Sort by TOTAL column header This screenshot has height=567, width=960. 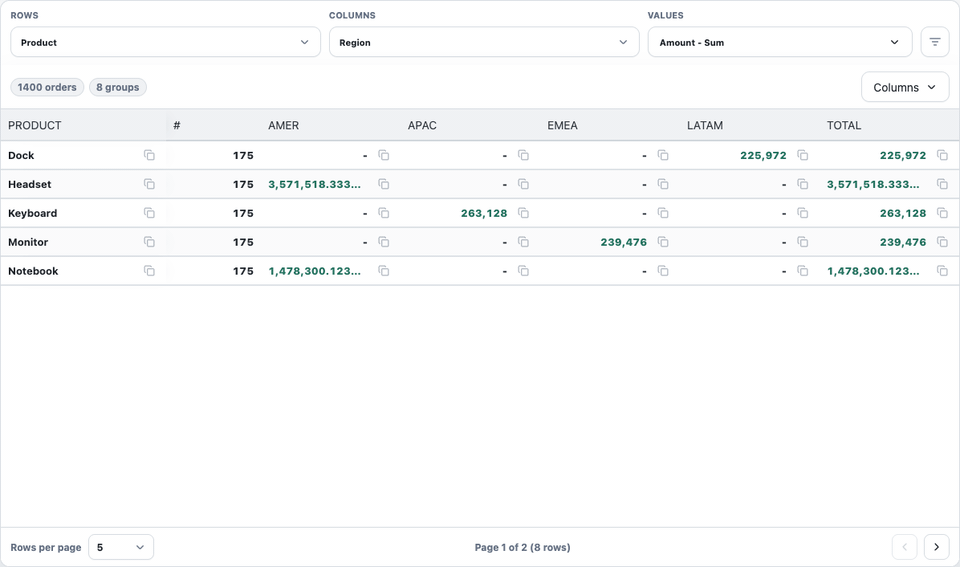point(844,125)
